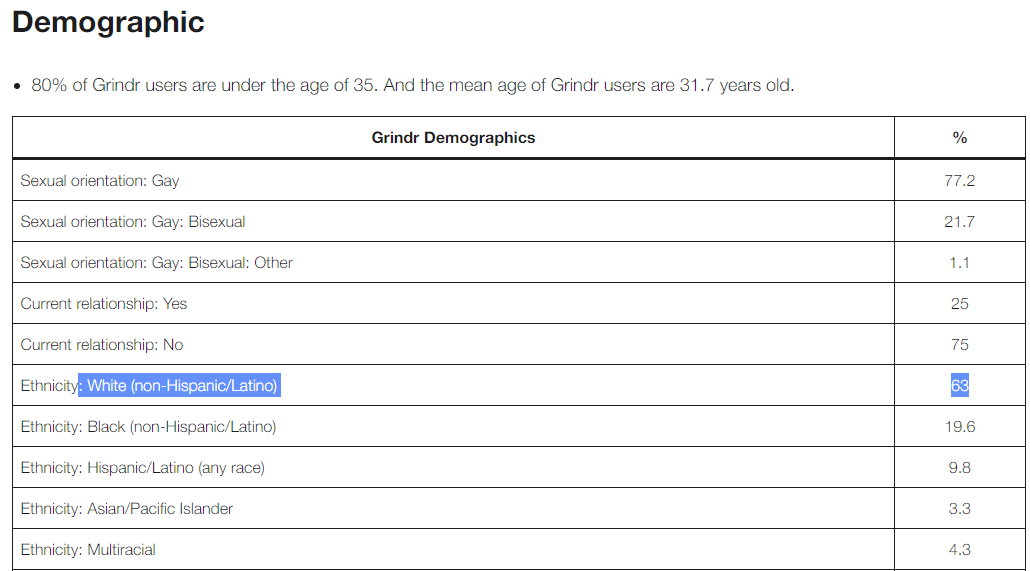This screenshot has height=571, width=1030.
Task: Click highlighted White (non-Hispanic/Latino) text
Action: click(182, 386)
